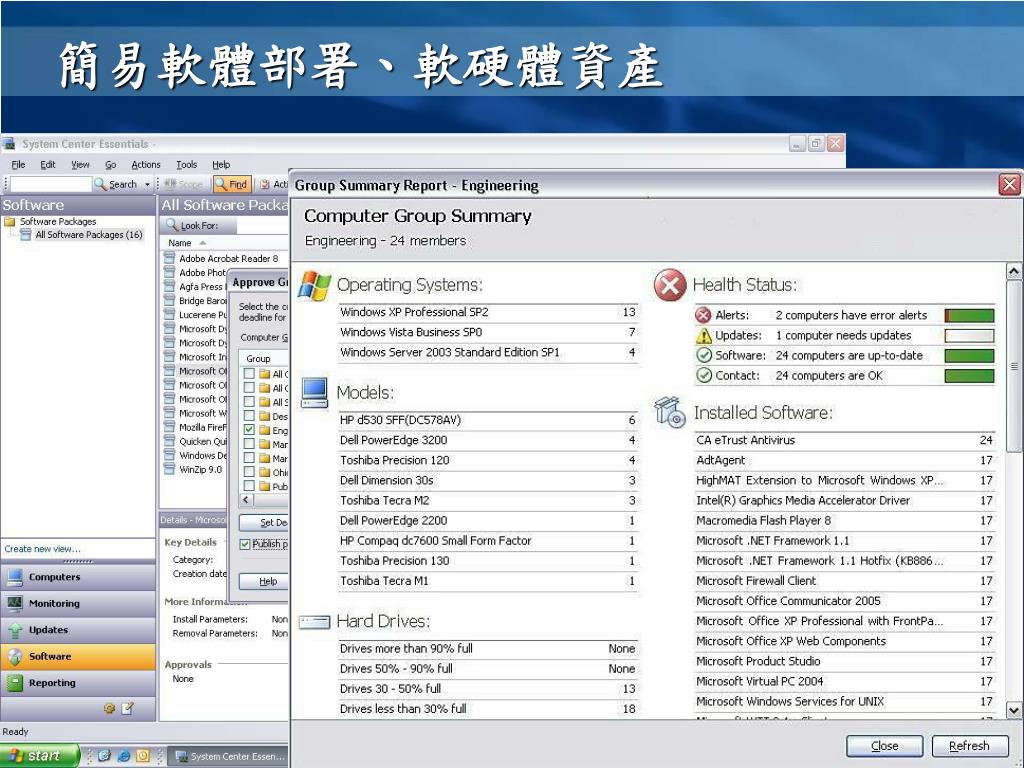Check the Des group checkbox
The image size is (1024, 768).
[249, 416]
